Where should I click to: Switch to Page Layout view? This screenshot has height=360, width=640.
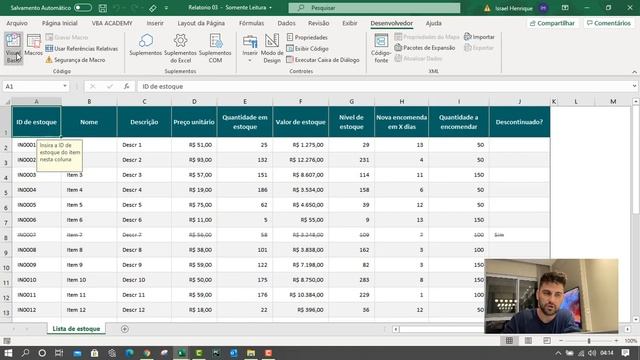(x=528, y=340)
